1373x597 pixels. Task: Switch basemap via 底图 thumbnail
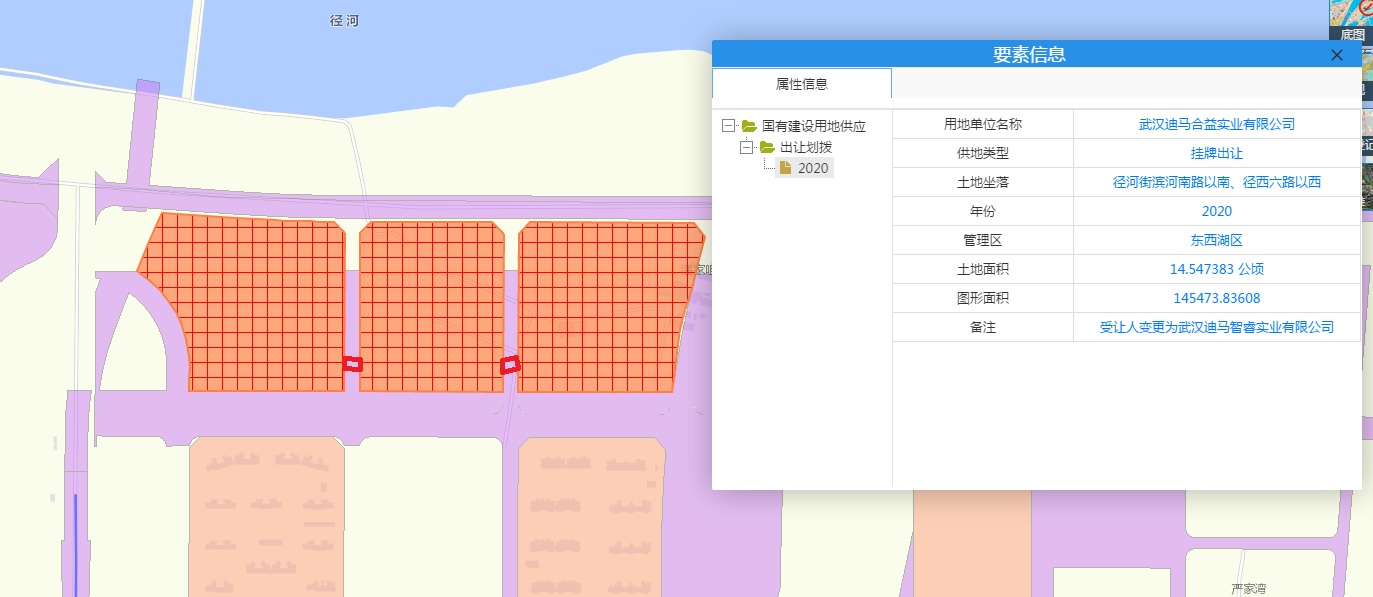tap(1351, 21)
